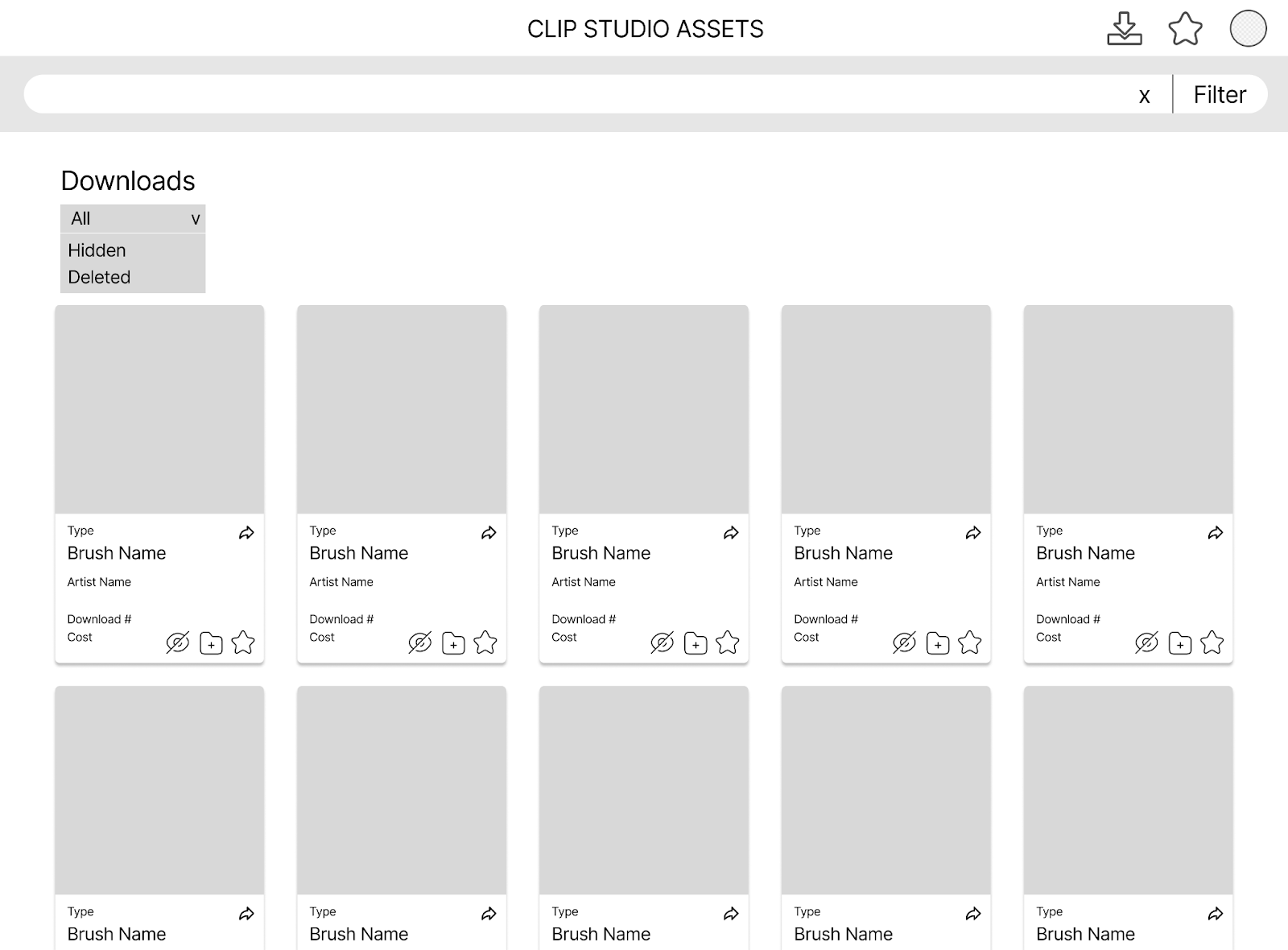This screenshot has height=950, width=1288.
Task: Favorite the first top-row card with its star
Action: [243, 642]
